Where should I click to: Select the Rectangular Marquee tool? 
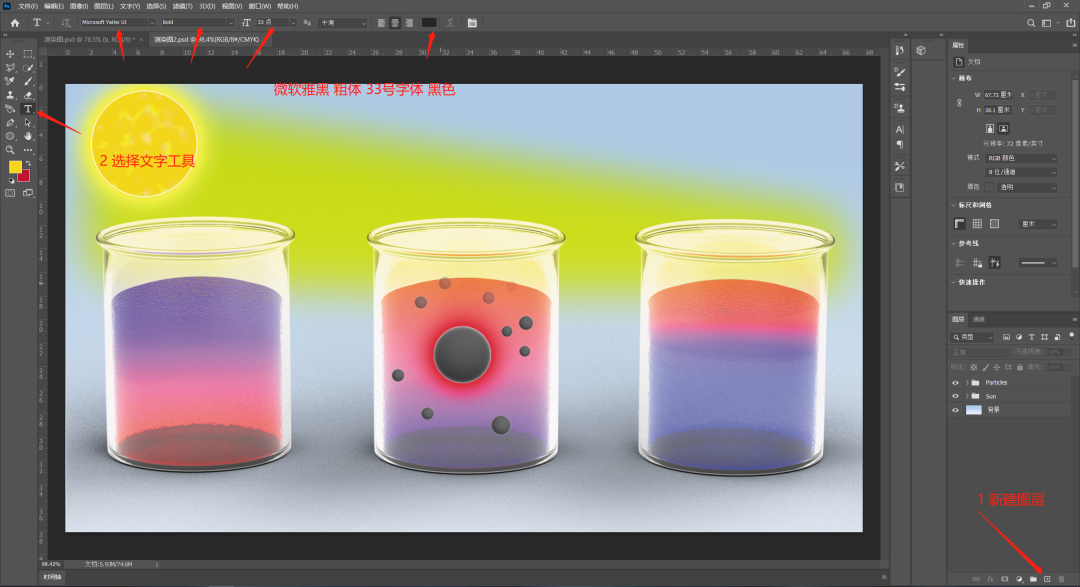pyautogui.click(x=28, y=54)
